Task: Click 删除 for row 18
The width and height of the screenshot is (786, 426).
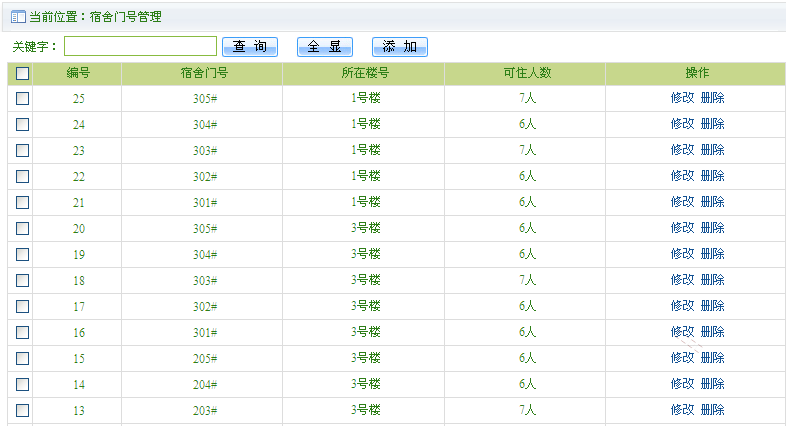Action: pyautogui.click(x=712, y=280)
